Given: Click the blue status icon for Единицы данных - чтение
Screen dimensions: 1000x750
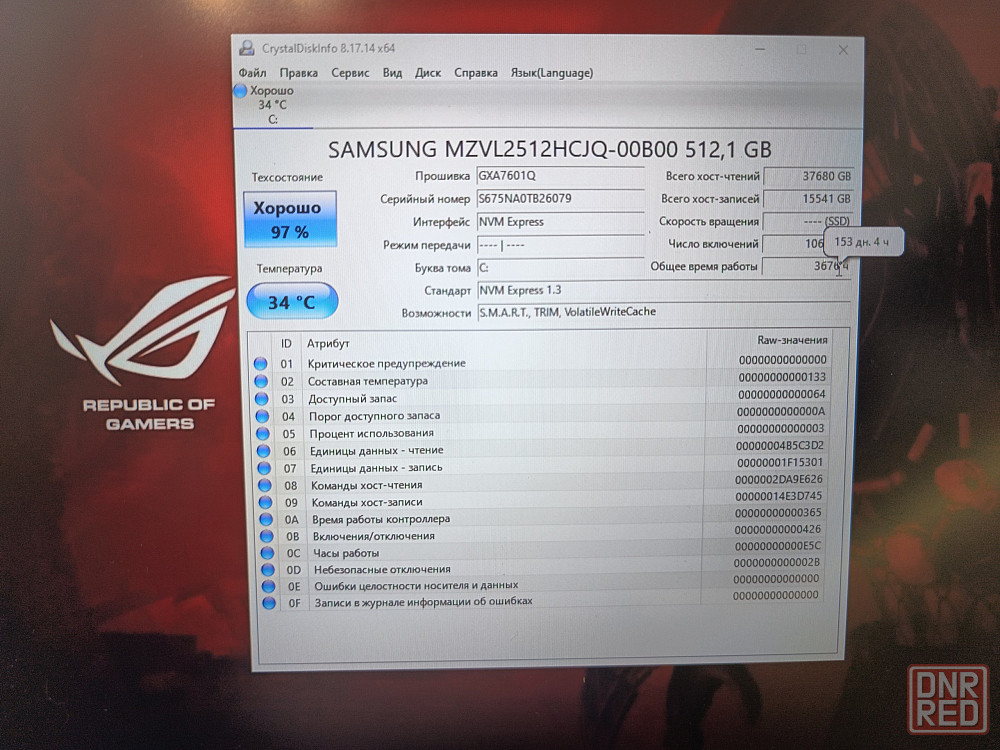Looking at the screenshot, I should tap(263, 451).
